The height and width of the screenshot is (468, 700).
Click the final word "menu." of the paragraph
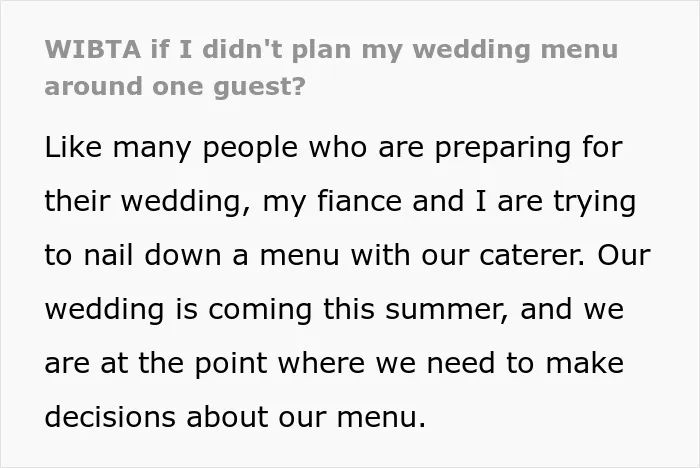(x=381, y=417)
